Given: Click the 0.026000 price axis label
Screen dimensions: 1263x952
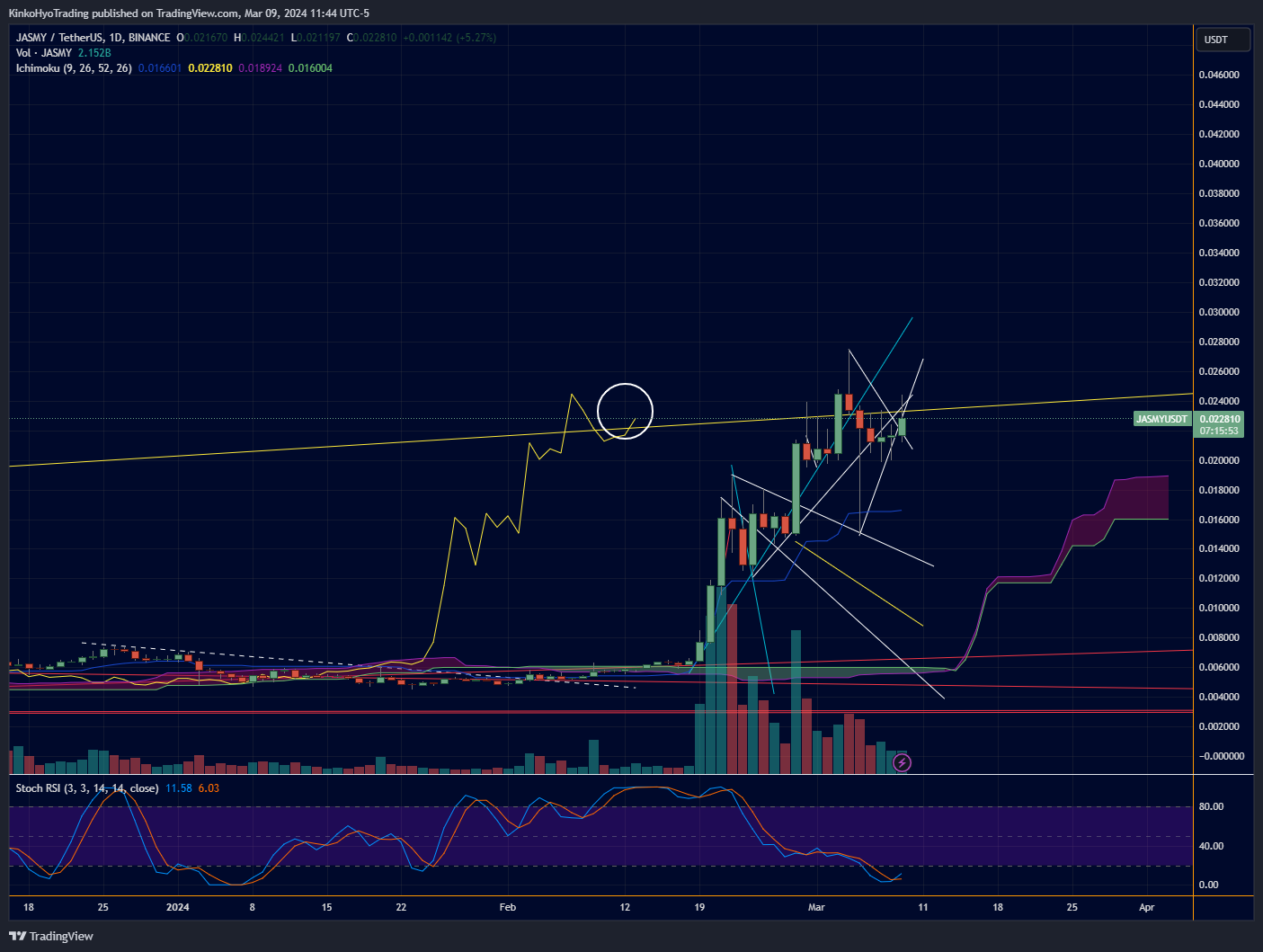Looking at the screenshot, I should pyautogui.click(x=1219, y=371).
